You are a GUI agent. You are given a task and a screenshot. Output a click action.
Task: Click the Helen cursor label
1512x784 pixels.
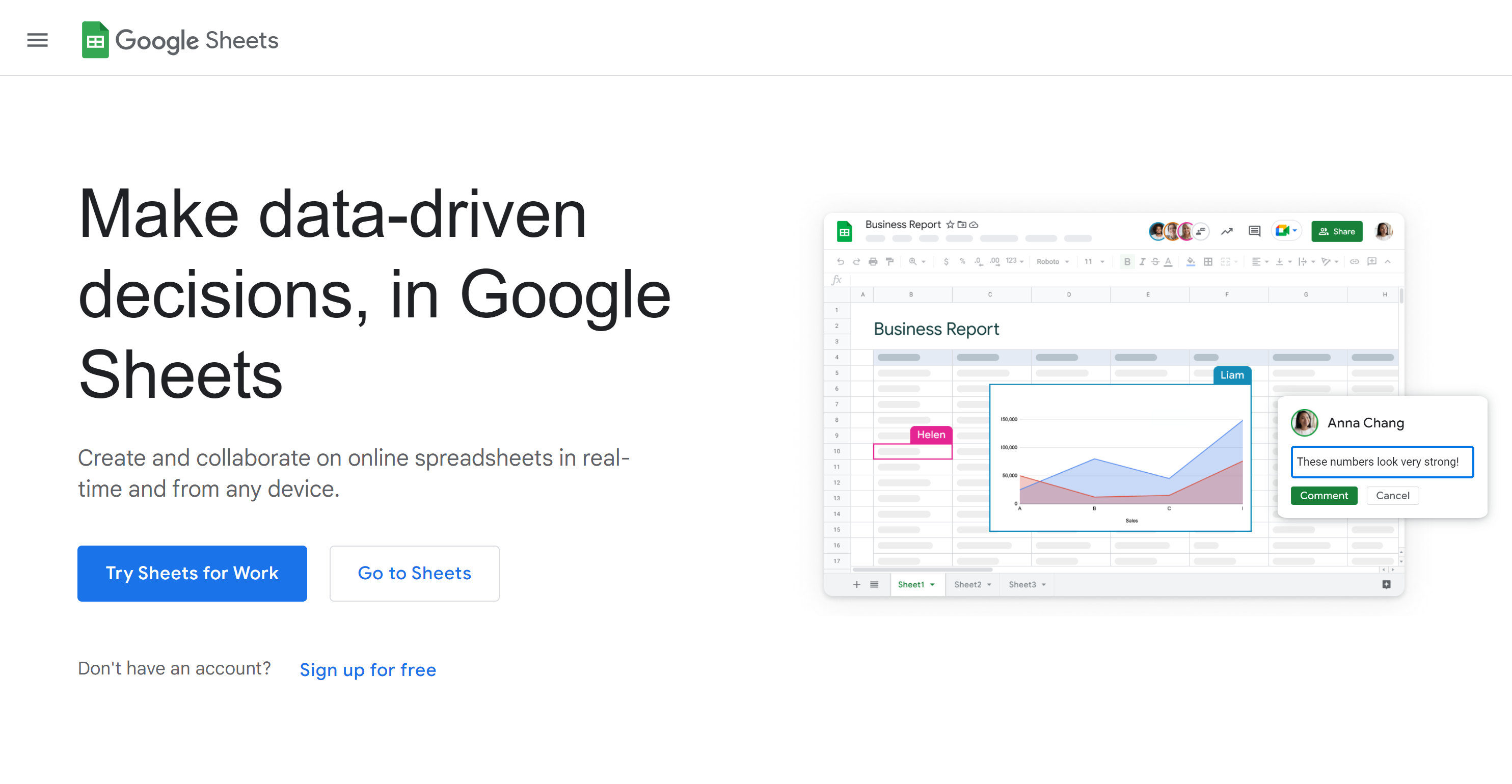point(931,435)
